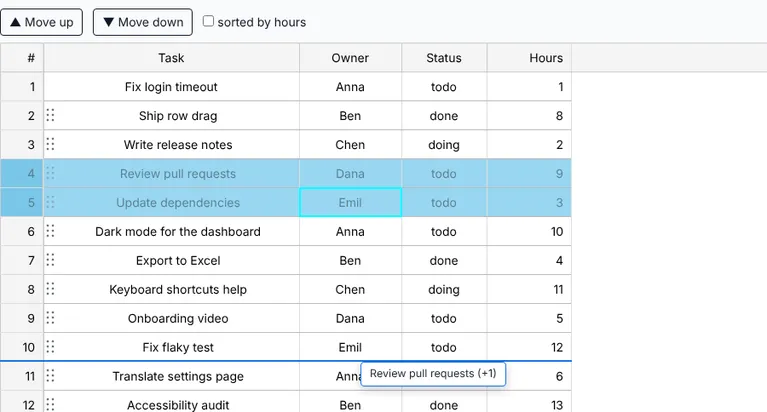Viewport: 767px width, 412px height.
Task: Select the Hours column header
Action: coord(529,58)
